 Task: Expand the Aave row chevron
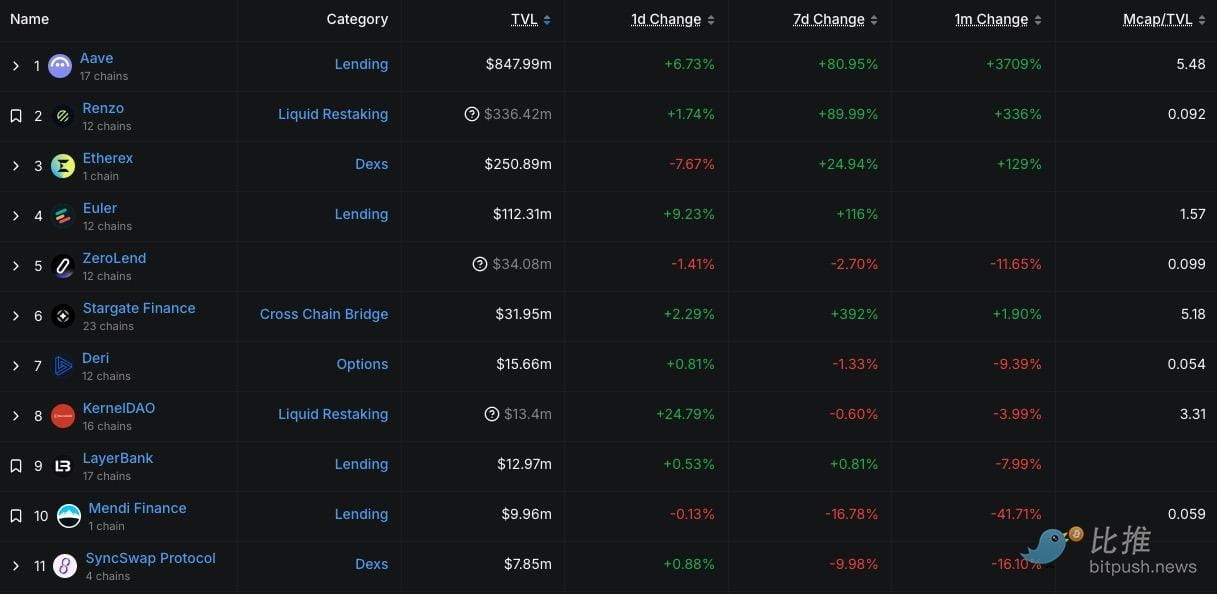pos(16,66)
